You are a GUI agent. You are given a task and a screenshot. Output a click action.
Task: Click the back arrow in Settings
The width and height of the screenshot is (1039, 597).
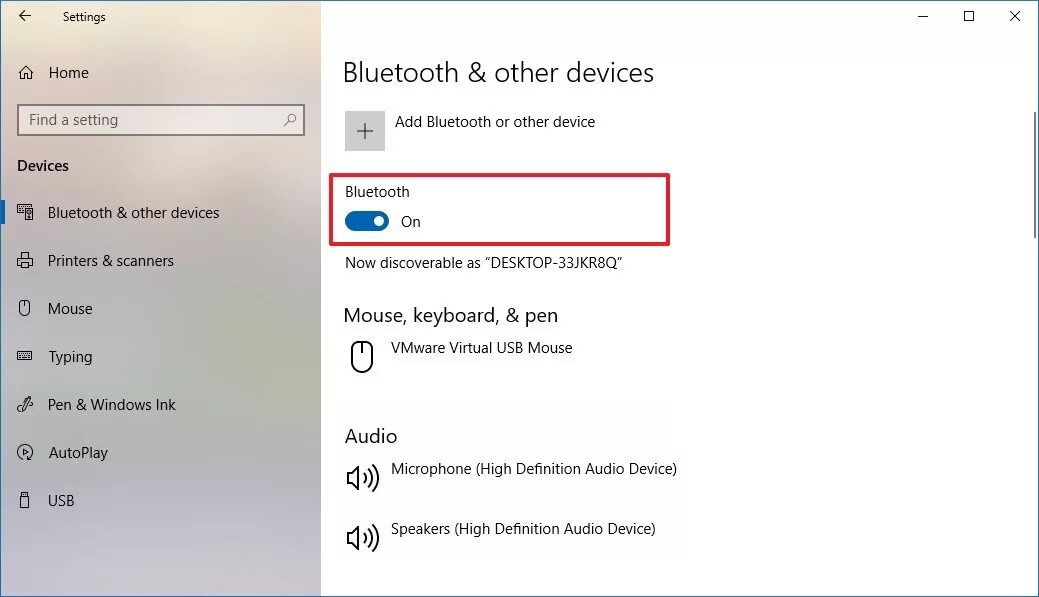[25, 16]
